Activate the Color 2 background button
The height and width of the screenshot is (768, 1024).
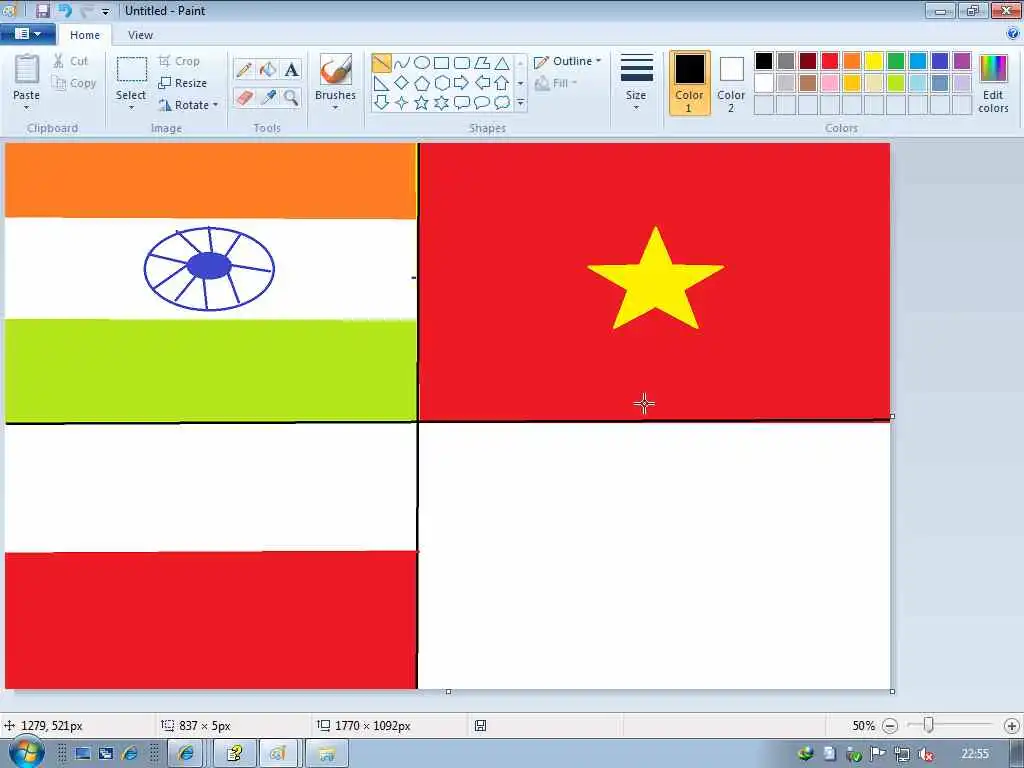click(731, 83)
